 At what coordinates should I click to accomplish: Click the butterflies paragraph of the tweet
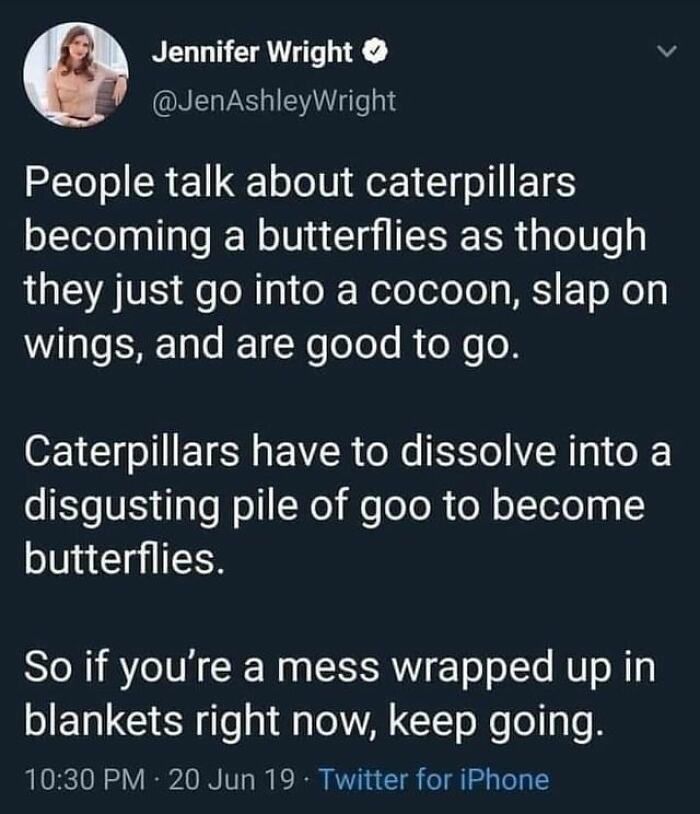pyautogui.click(x=330, y=498)
